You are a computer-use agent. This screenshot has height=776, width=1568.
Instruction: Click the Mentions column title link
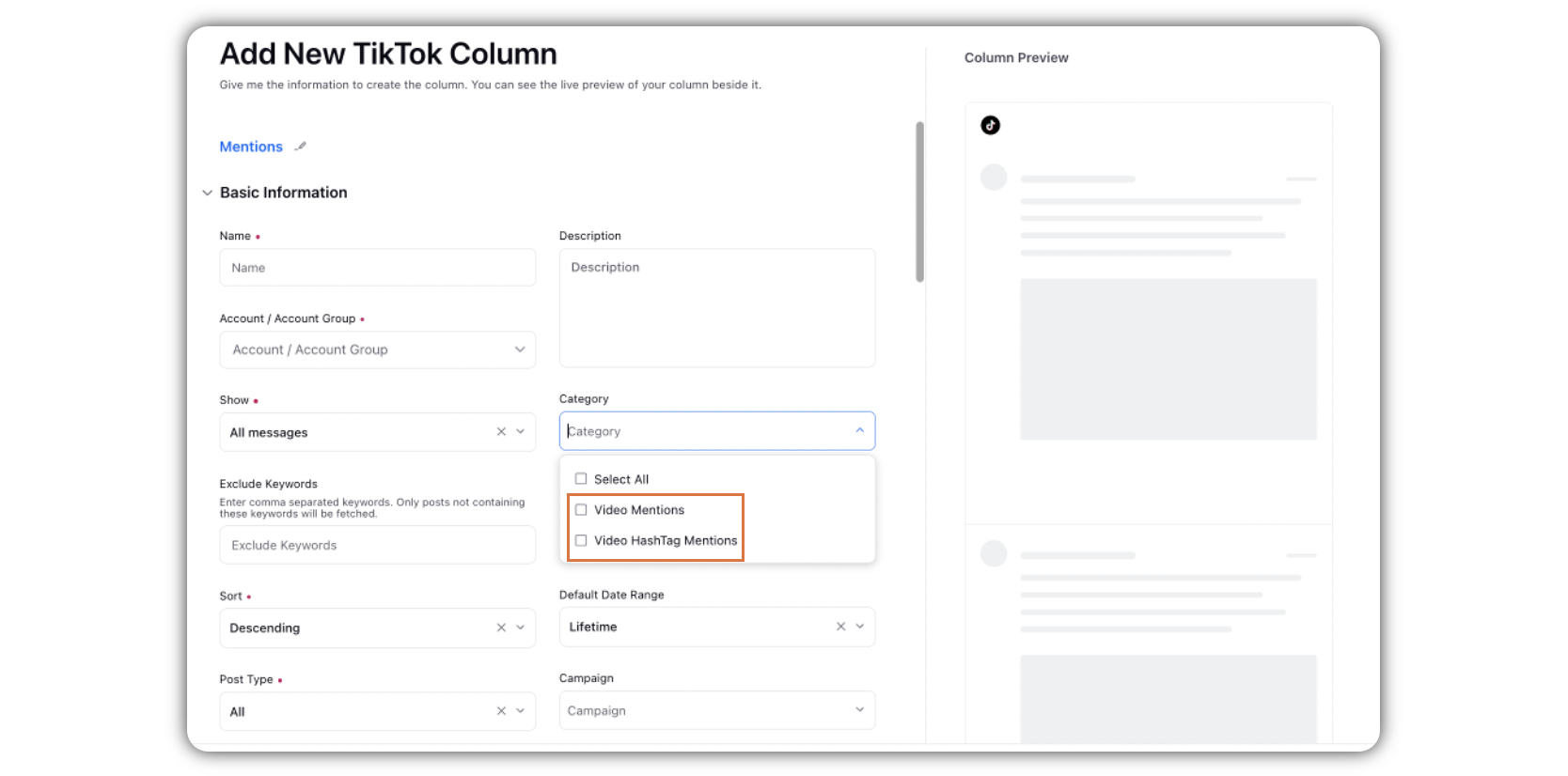[x=251, y=147]
